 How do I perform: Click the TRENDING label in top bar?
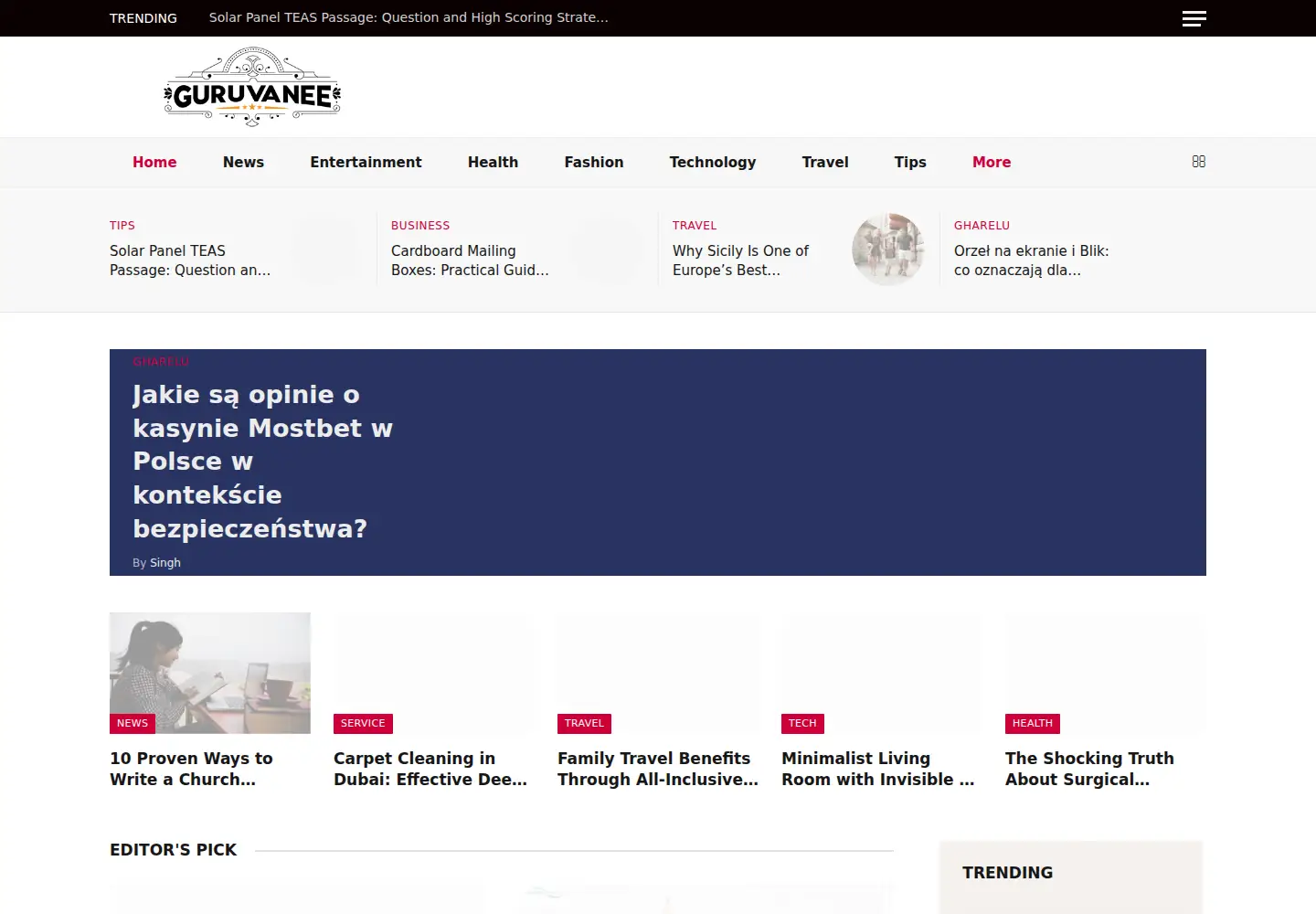[143, 18]
